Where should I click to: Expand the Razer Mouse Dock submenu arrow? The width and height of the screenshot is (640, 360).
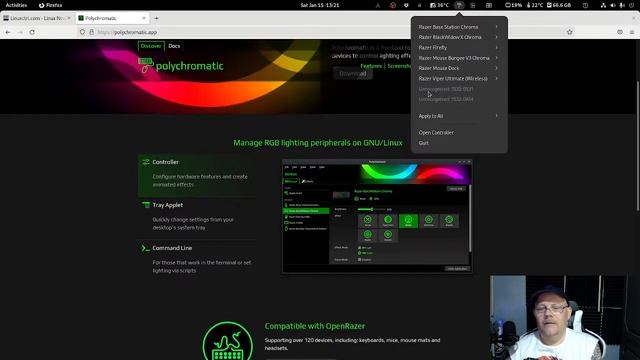pyautogui.click(x=497, y=68)
